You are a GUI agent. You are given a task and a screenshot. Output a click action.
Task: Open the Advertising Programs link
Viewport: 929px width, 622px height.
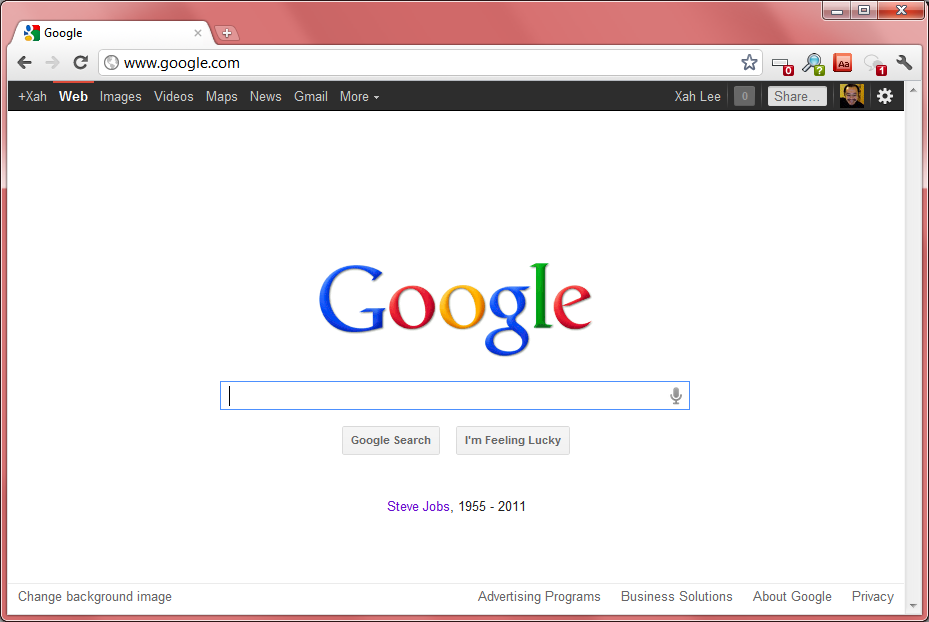539,597
